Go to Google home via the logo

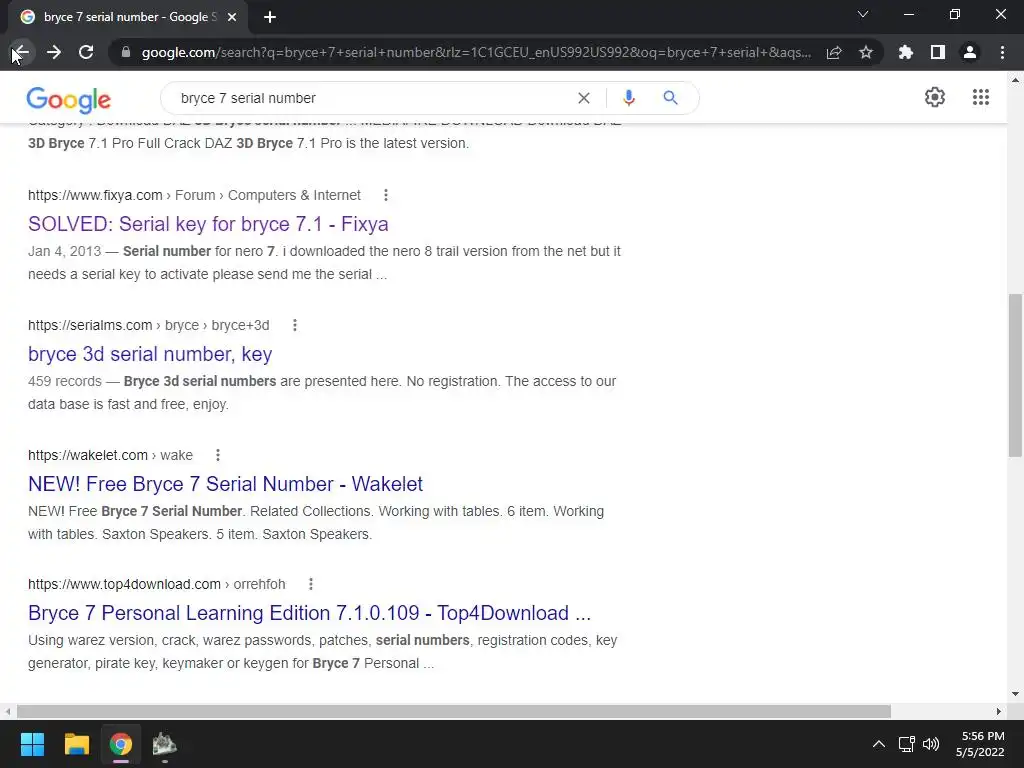pyautogui.click(x=69, y=99)
